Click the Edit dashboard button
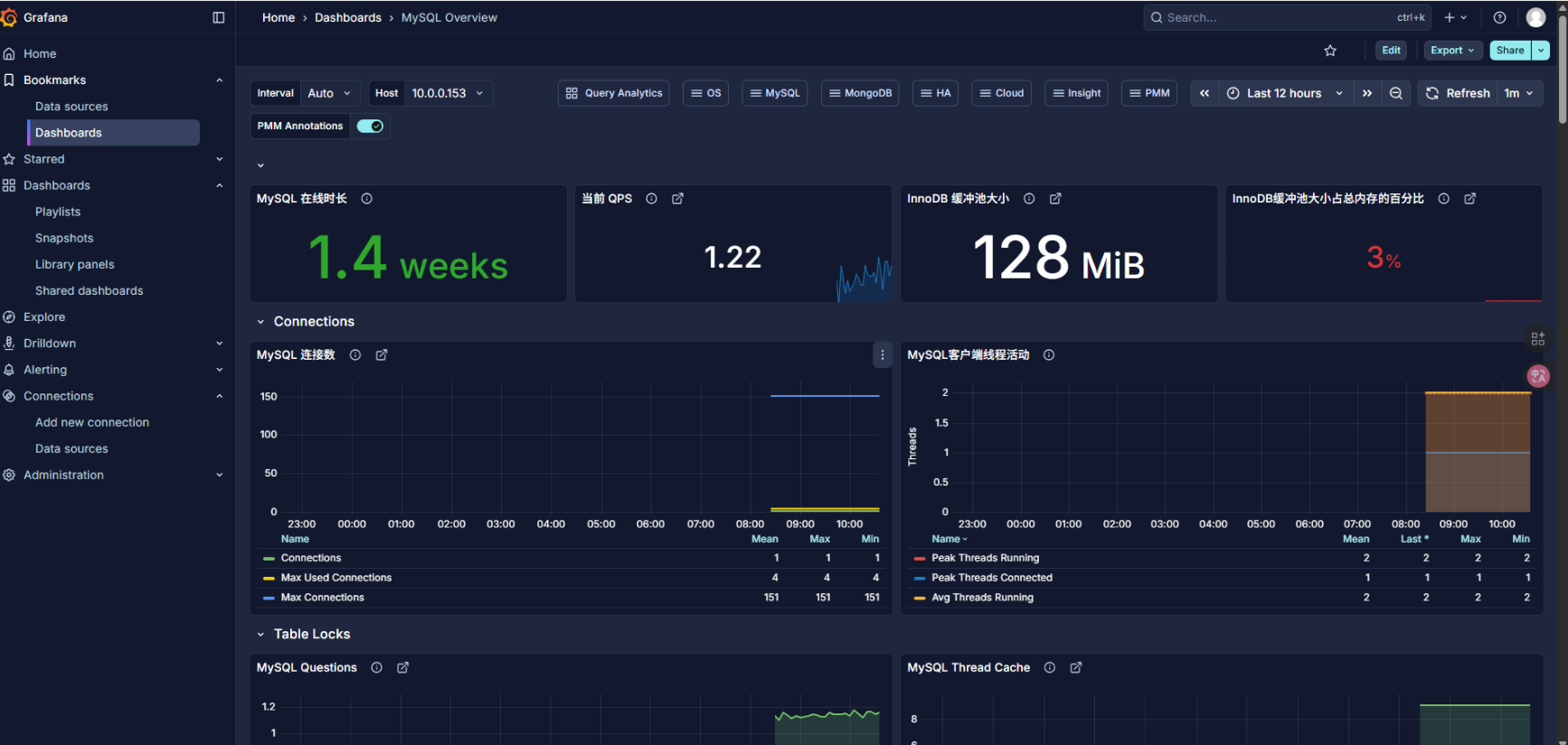The width and height of the screenshot is (1568, 745). click(x=1391, y=51)
